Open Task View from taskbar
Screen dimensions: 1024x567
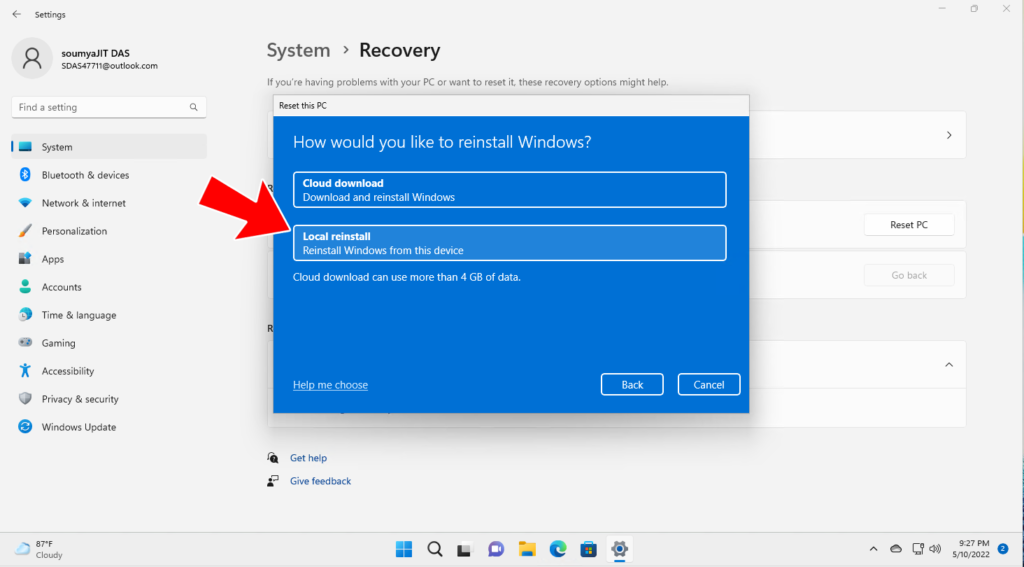[x=464, y=549]
